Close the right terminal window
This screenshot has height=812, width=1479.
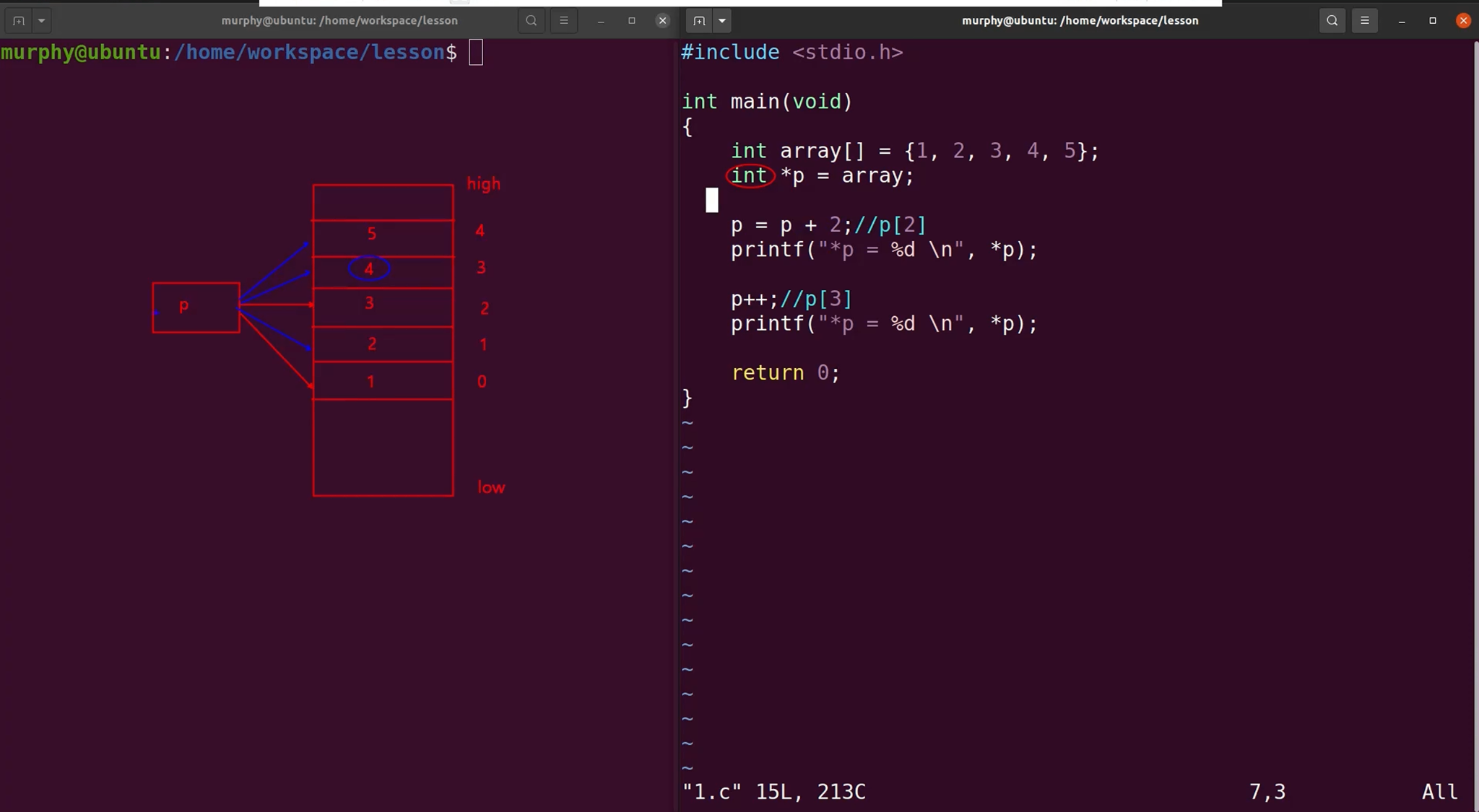pyautogui.click(x=1464, y=21)
